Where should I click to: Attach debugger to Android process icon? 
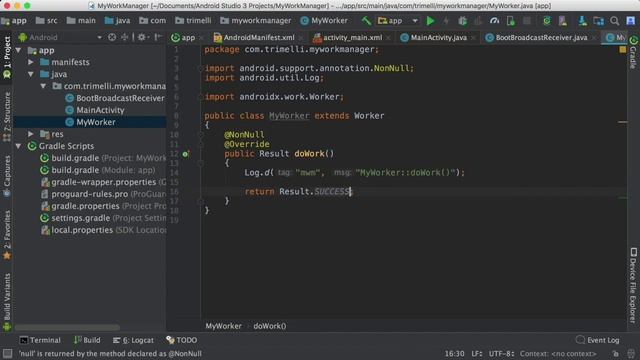click(x=510, y=20)
